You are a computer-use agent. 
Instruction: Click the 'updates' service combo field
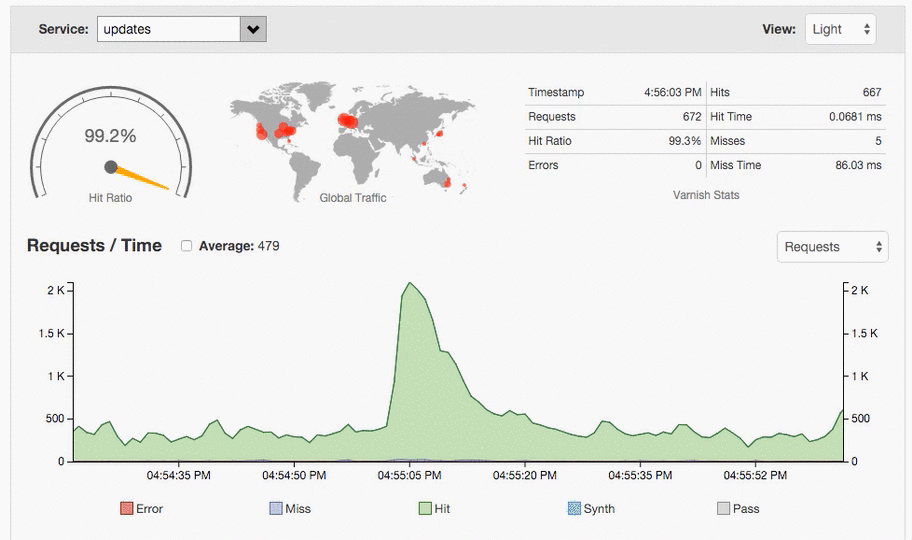pyautogui.click(x=169, y=29)
